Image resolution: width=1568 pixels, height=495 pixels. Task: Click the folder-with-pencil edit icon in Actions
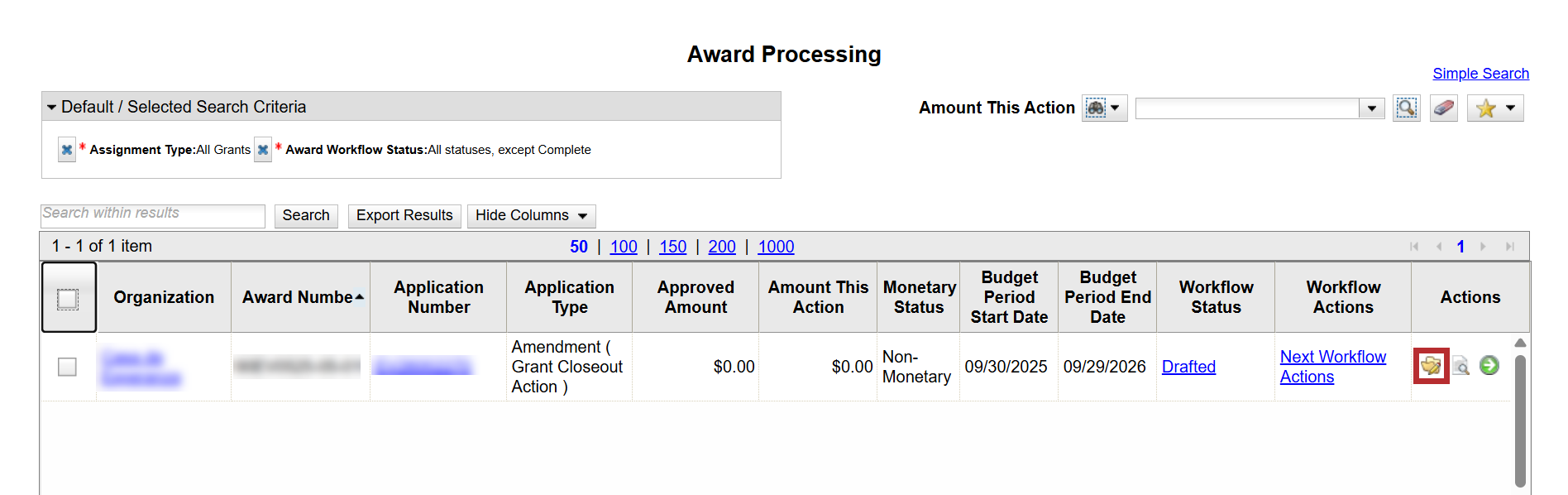[x=1431, y=366]
